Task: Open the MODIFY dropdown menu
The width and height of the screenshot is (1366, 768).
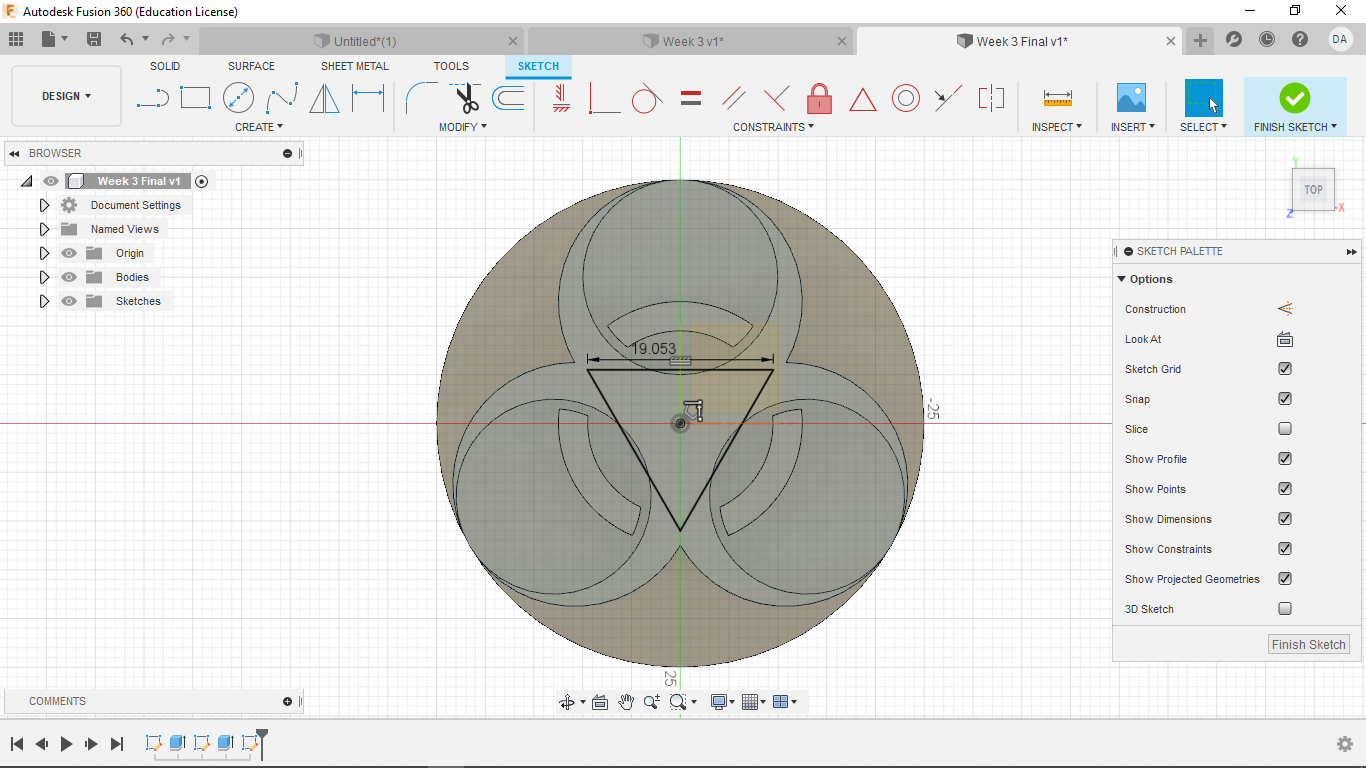Action: point(463,127)
